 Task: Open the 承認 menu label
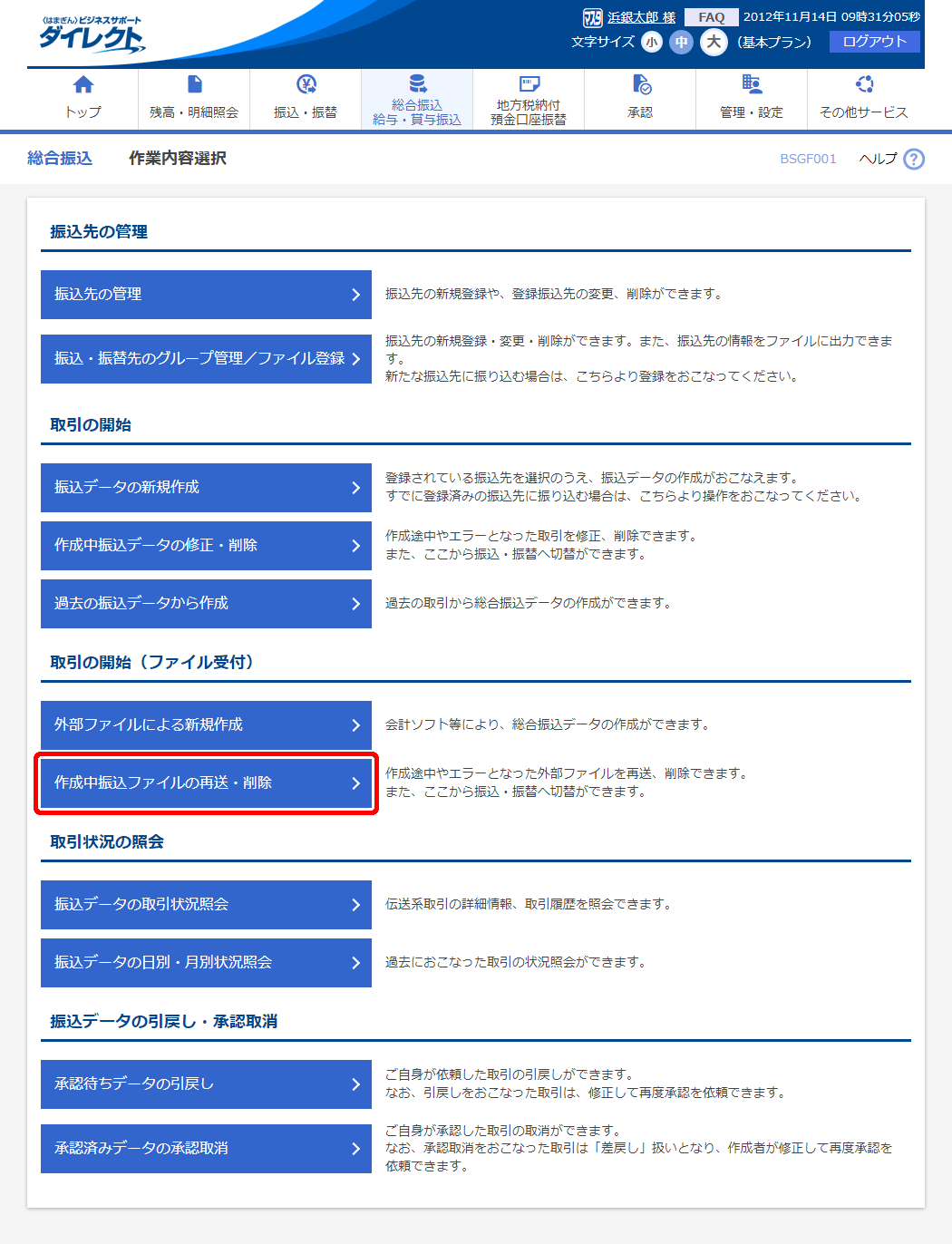[x=640, y=112]
